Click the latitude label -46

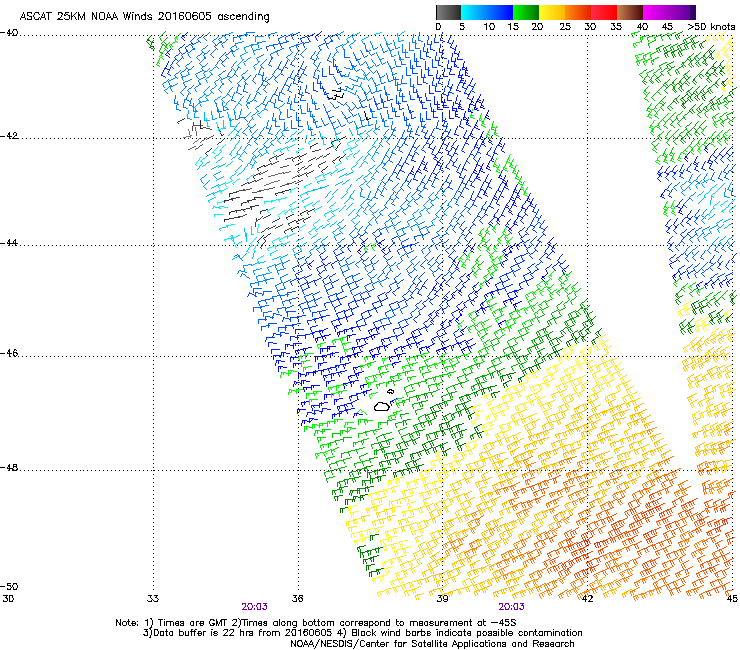(9, 353)
